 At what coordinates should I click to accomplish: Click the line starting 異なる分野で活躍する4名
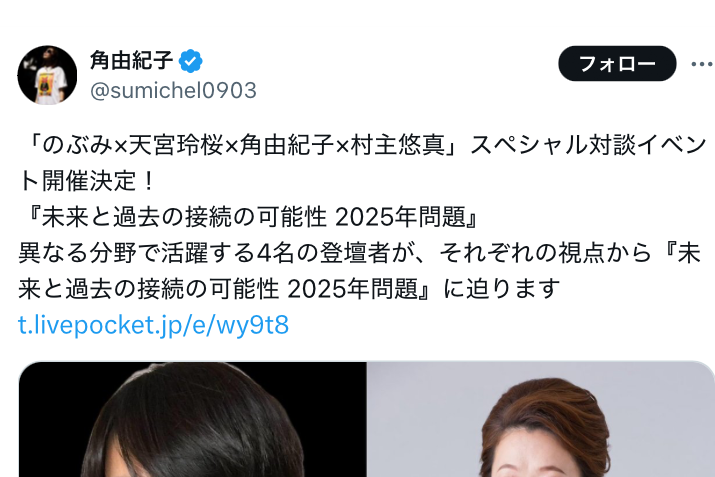click(x=360, y=253)
